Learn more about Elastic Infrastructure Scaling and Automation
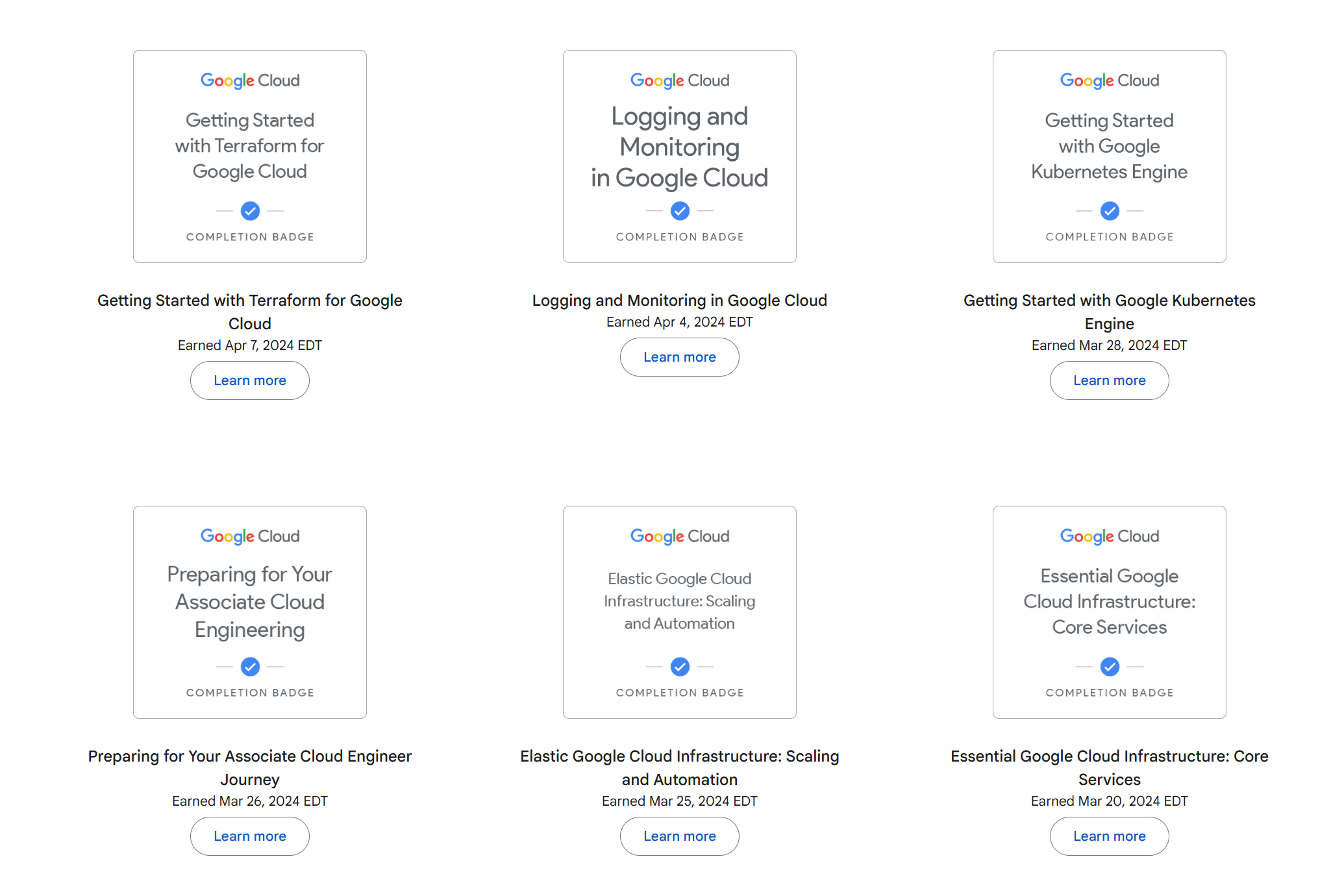The height and width of the screenshot is (896, 1344). (x=680, y=836)
